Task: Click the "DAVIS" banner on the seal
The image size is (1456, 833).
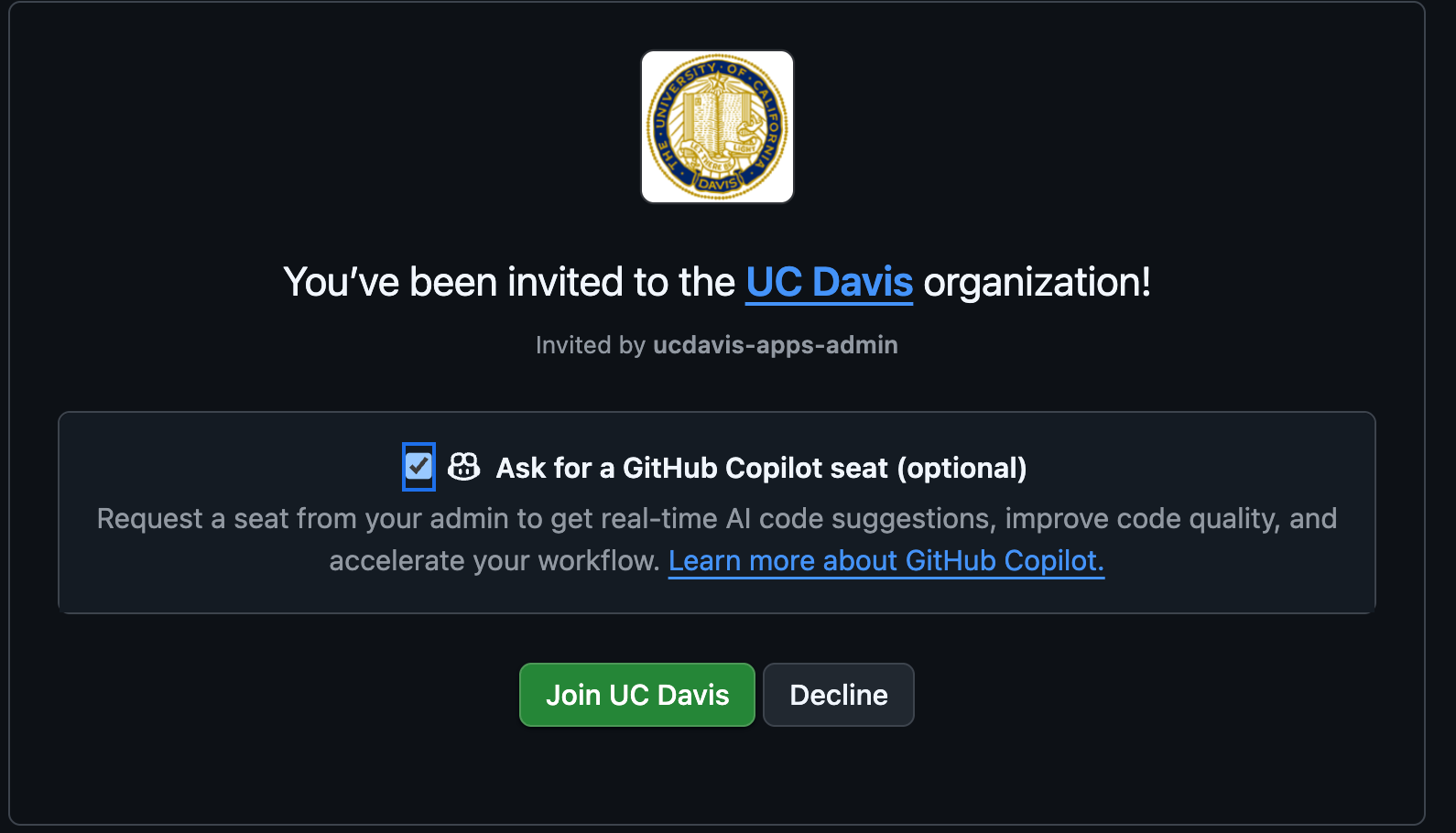Action: point(717,184)
